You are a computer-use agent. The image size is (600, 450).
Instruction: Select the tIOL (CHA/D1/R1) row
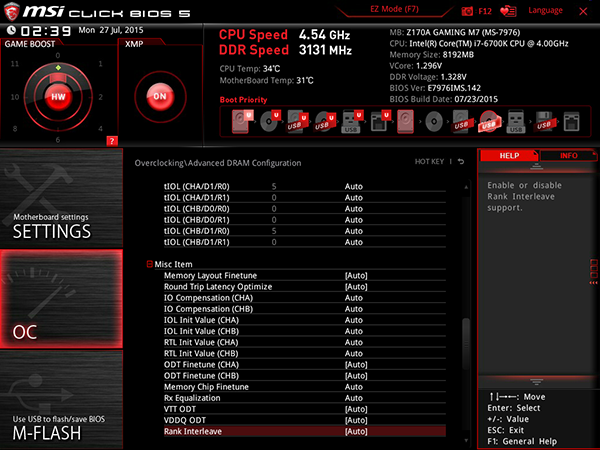pos(305,197)
